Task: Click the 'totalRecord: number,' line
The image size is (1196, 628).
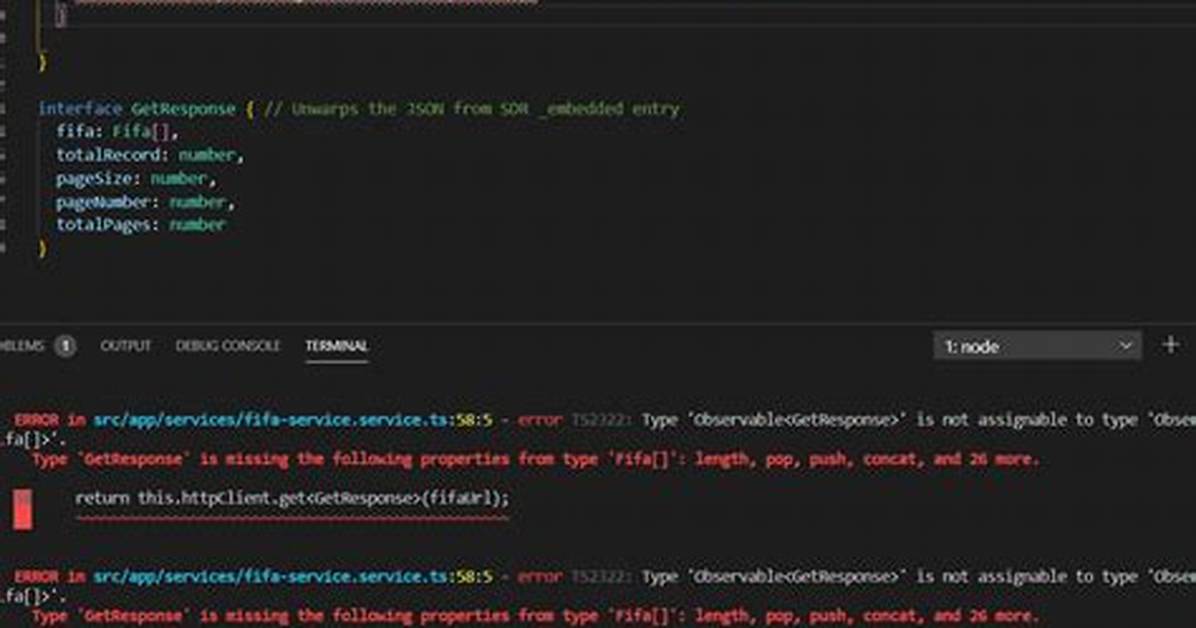Action: (x=150, y=155)
